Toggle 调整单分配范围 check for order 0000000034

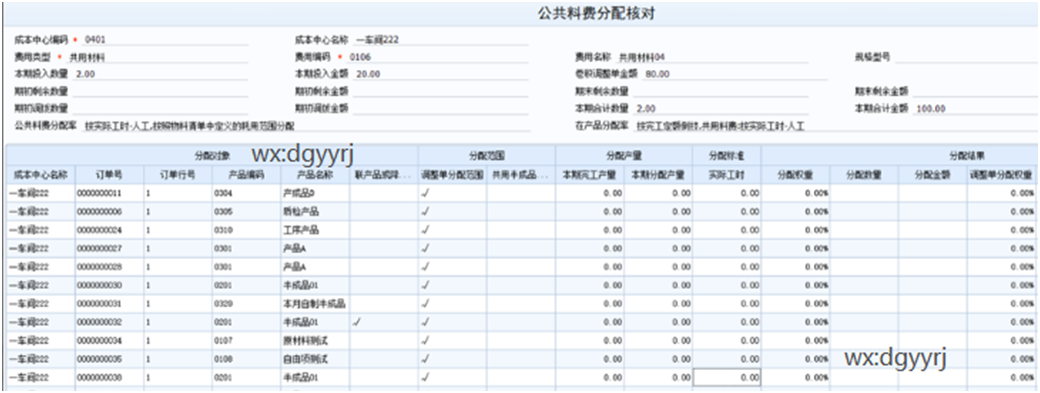425,340
